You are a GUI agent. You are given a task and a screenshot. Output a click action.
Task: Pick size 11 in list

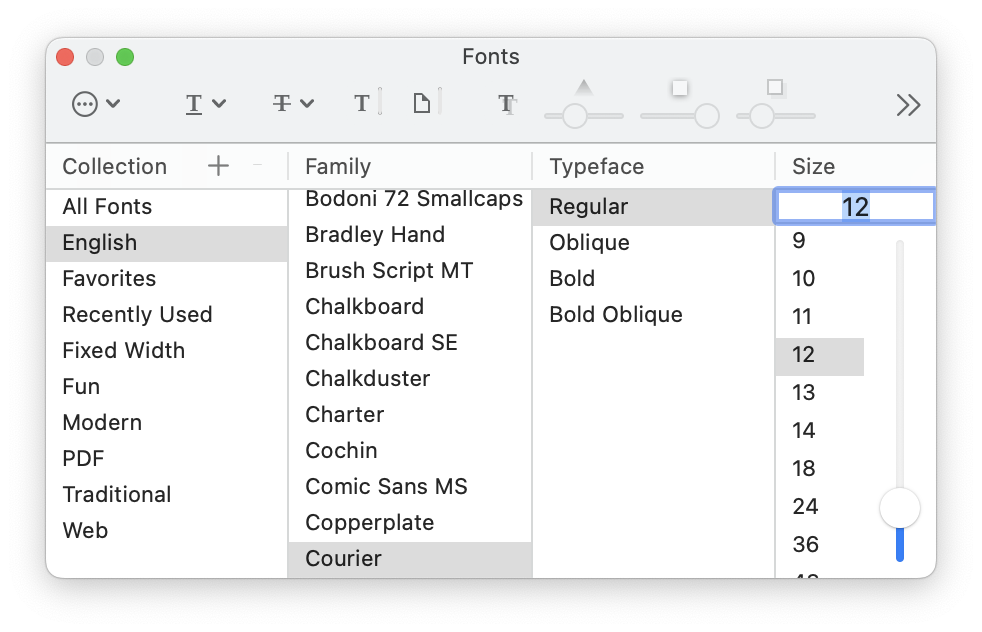[820, 317]
